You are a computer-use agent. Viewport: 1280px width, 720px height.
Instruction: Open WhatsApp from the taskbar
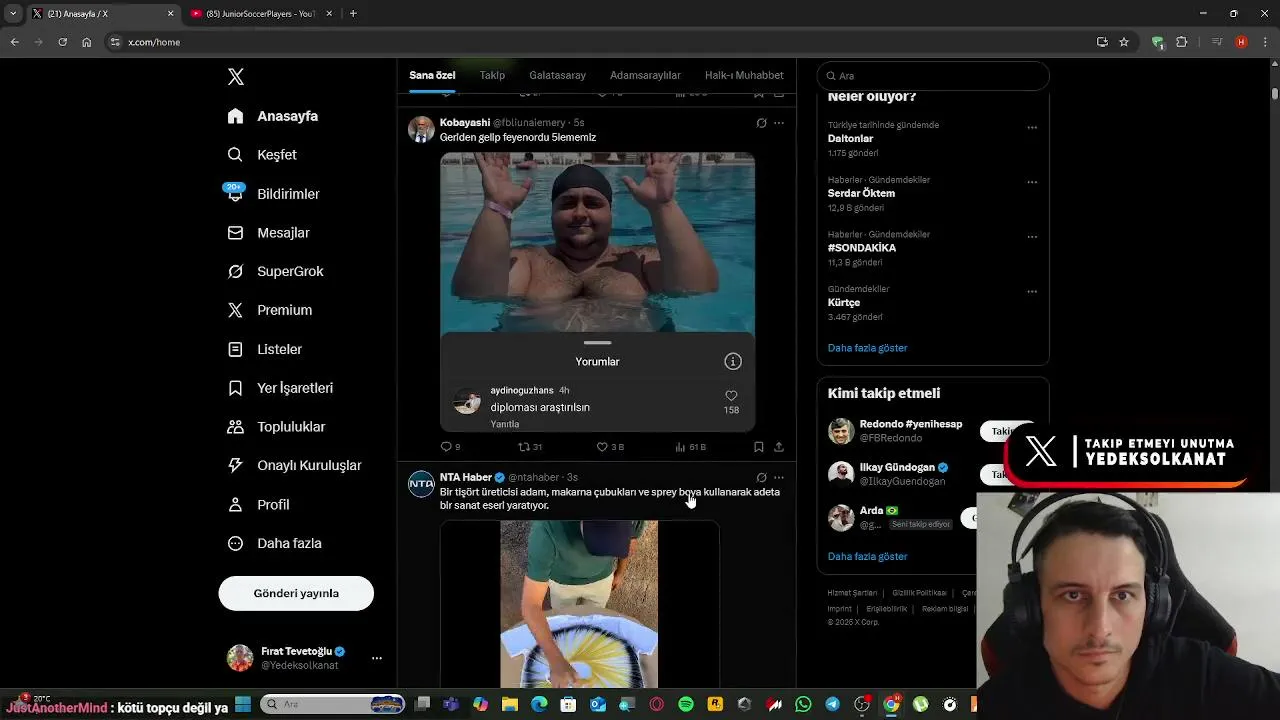pos(803,704)
